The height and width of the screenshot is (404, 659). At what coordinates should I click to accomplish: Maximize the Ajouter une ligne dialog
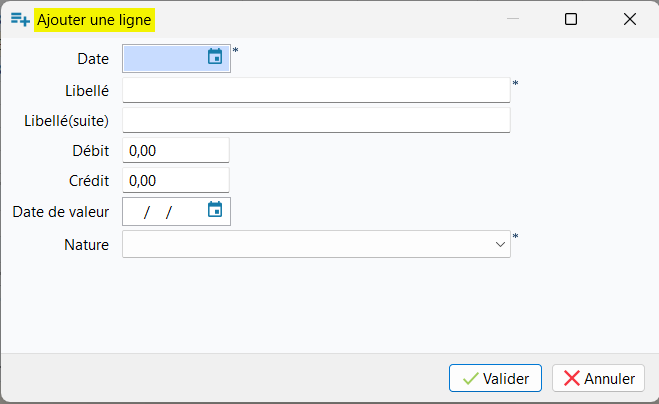(x=571, y=19)
